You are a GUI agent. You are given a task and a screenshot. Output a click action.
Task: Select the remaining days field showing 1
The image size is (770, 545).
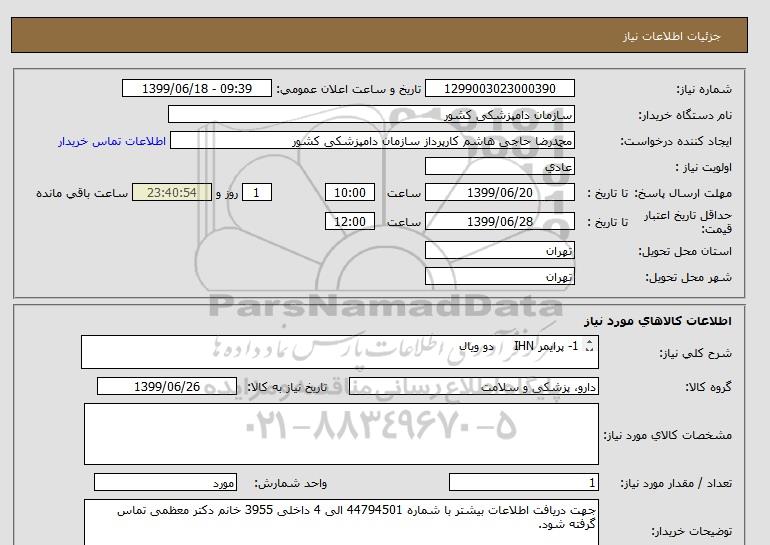pos(257,192)
